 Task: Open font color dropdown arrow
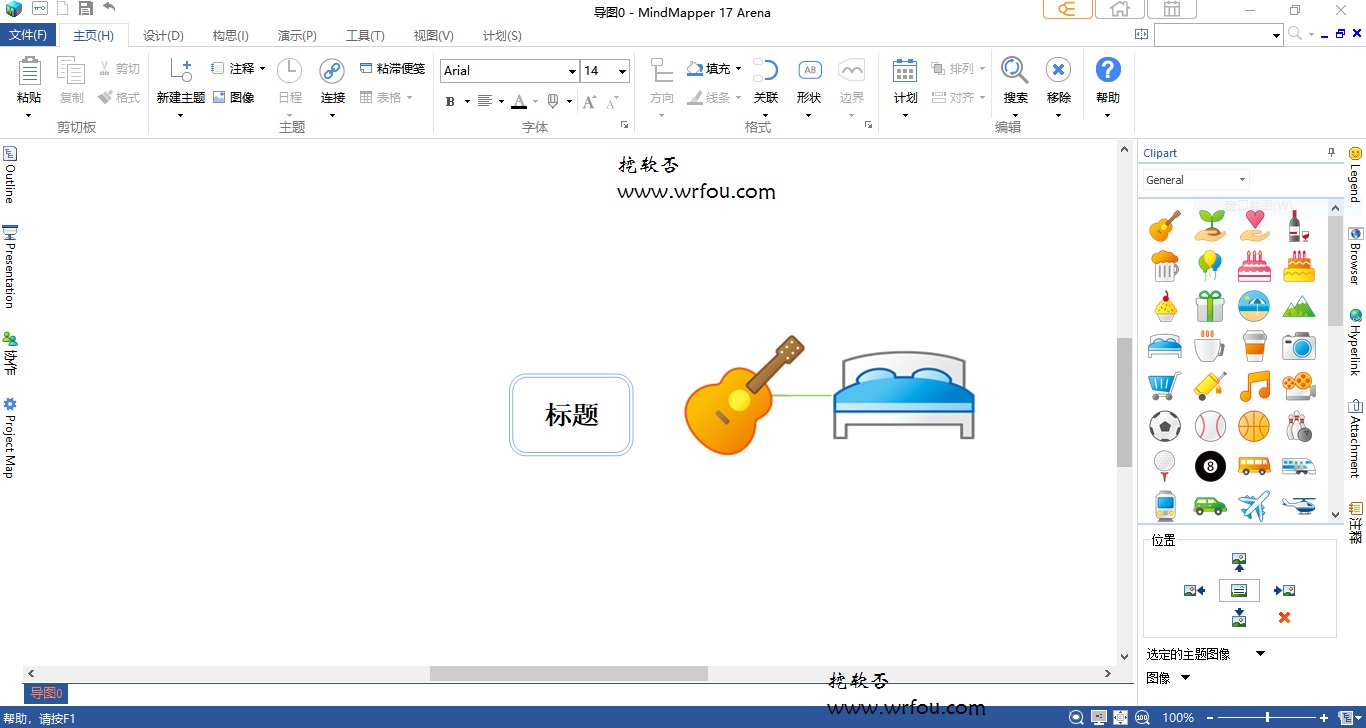coord(535,101)
